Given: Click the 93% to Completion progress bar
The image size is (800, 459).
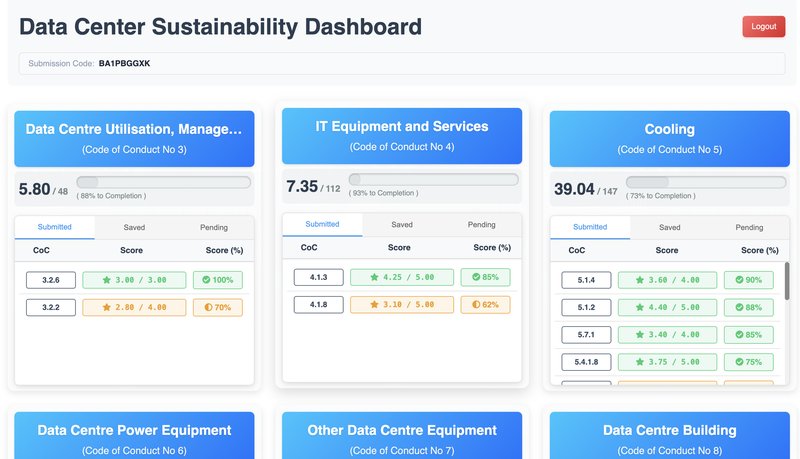Looking at the screenshot, I should point(434,180).
